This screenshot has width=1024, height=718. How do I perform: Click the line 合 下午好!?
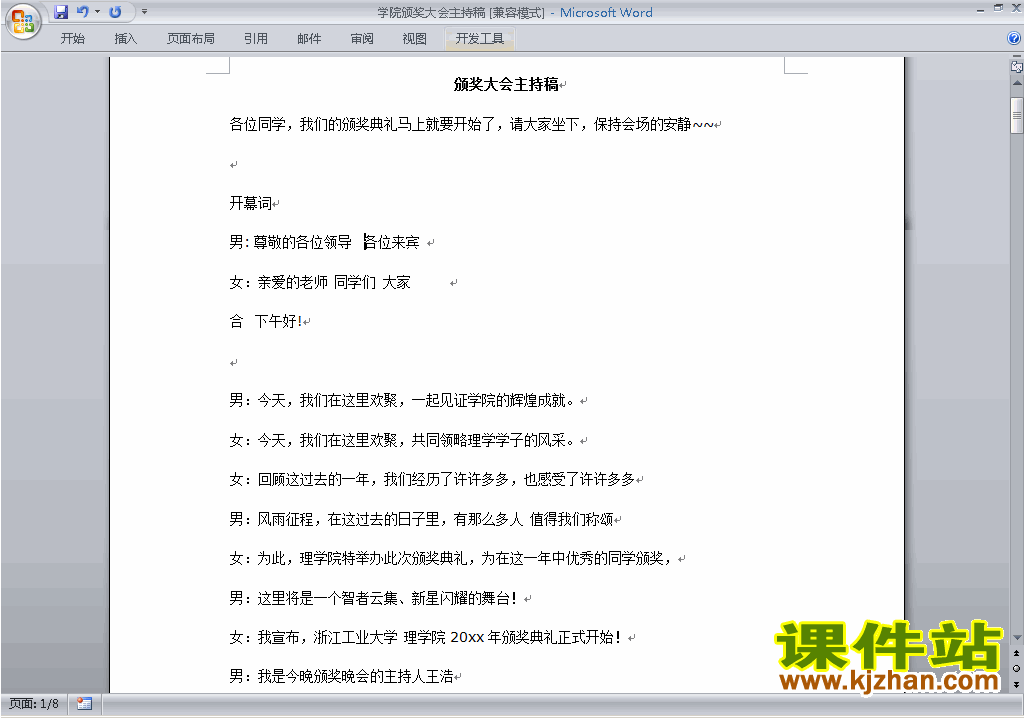pos(266,321)
